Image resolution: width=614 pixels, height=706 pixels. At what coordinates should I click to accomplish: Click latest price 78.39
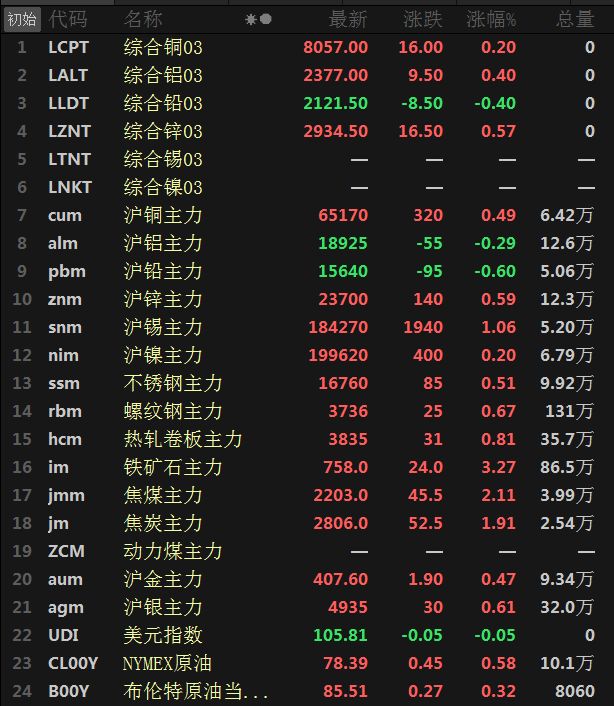coord(346,663)
